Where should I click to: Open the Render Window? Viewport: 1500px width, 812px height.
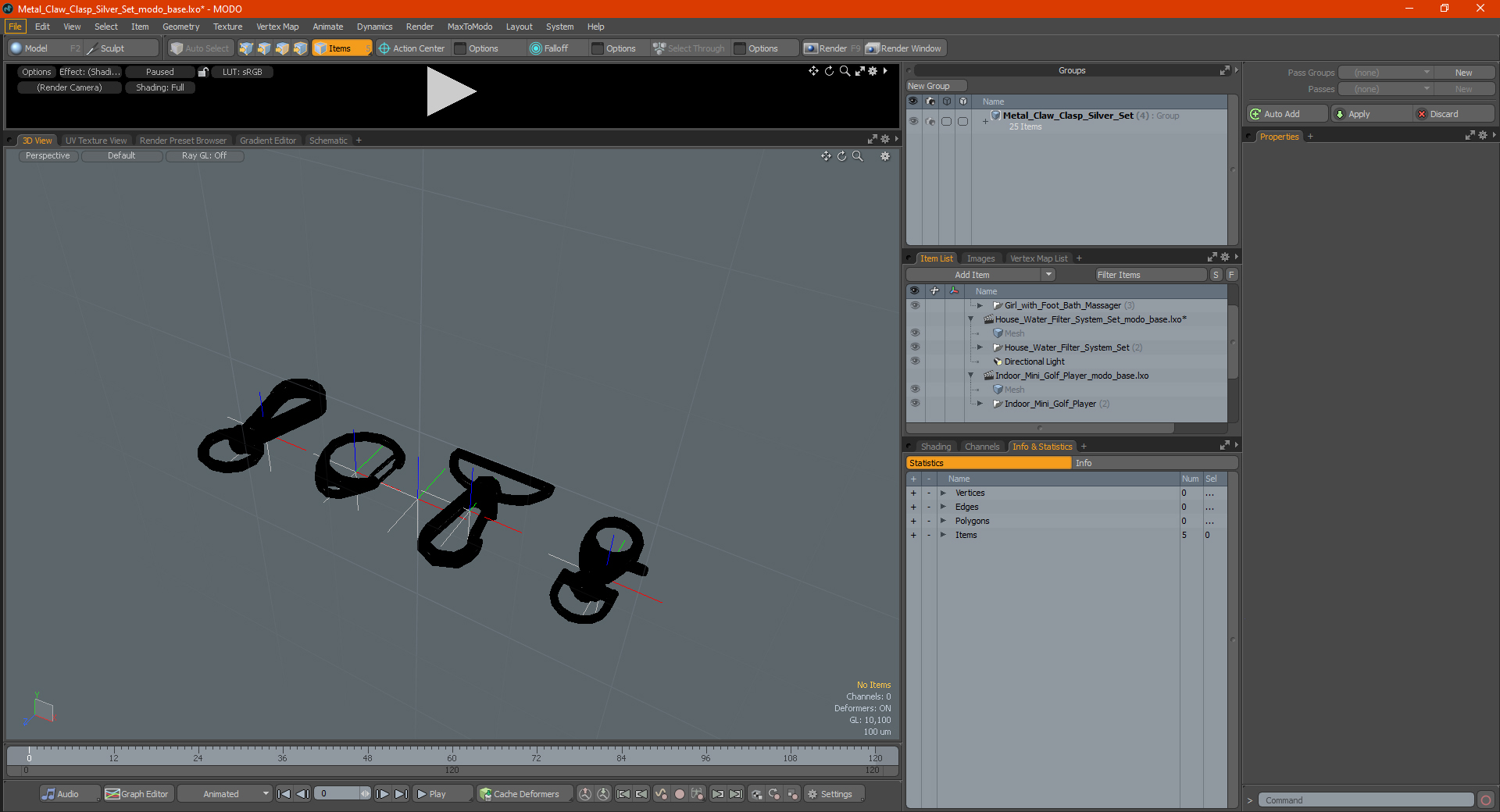point(905,48)
